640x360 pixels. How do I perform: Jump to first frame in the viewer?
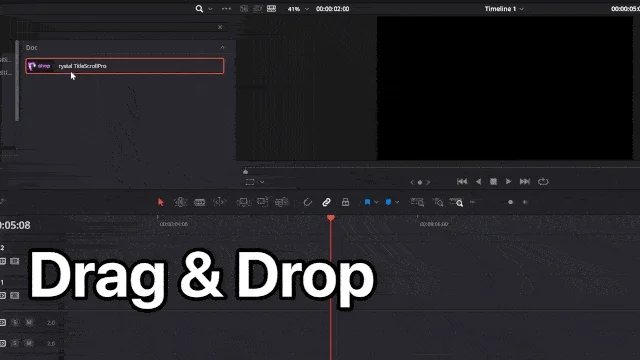point(462,182)
